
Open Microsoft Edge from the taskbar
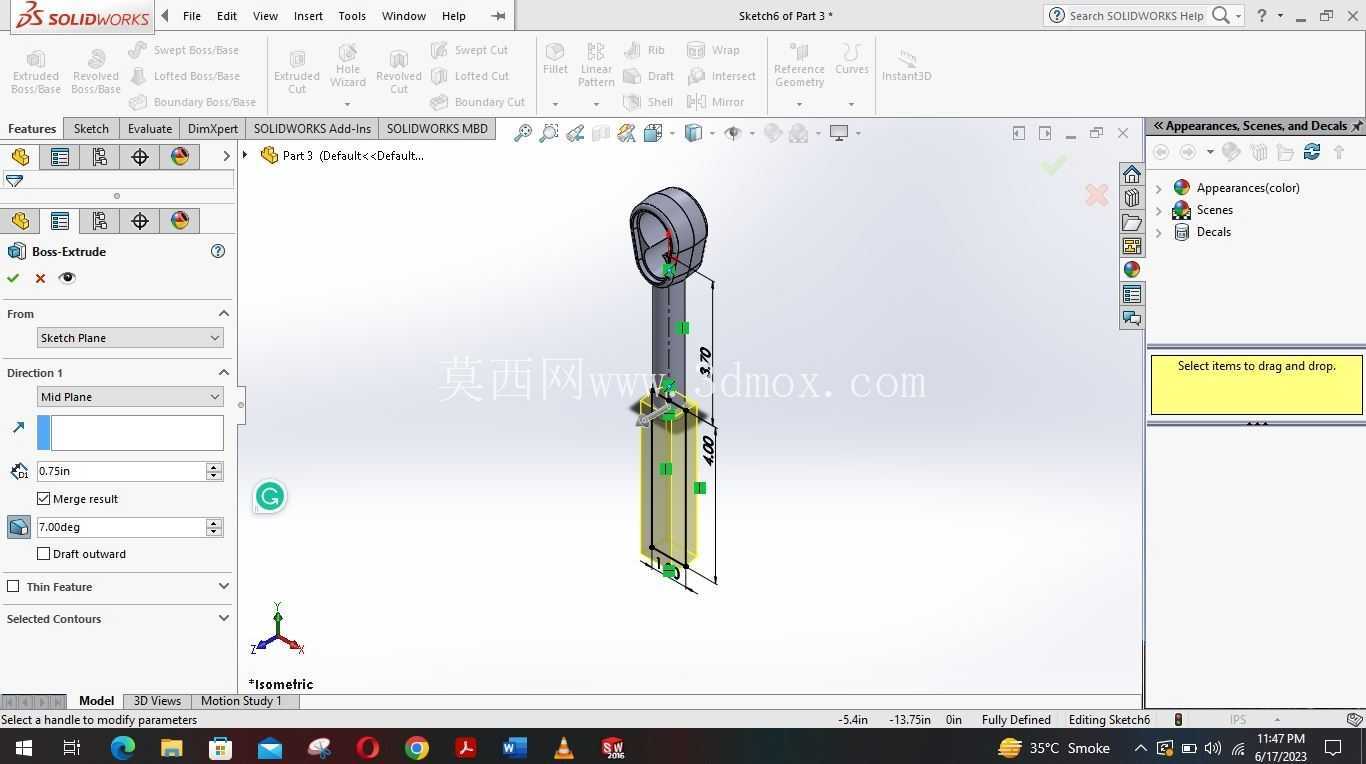123,747
